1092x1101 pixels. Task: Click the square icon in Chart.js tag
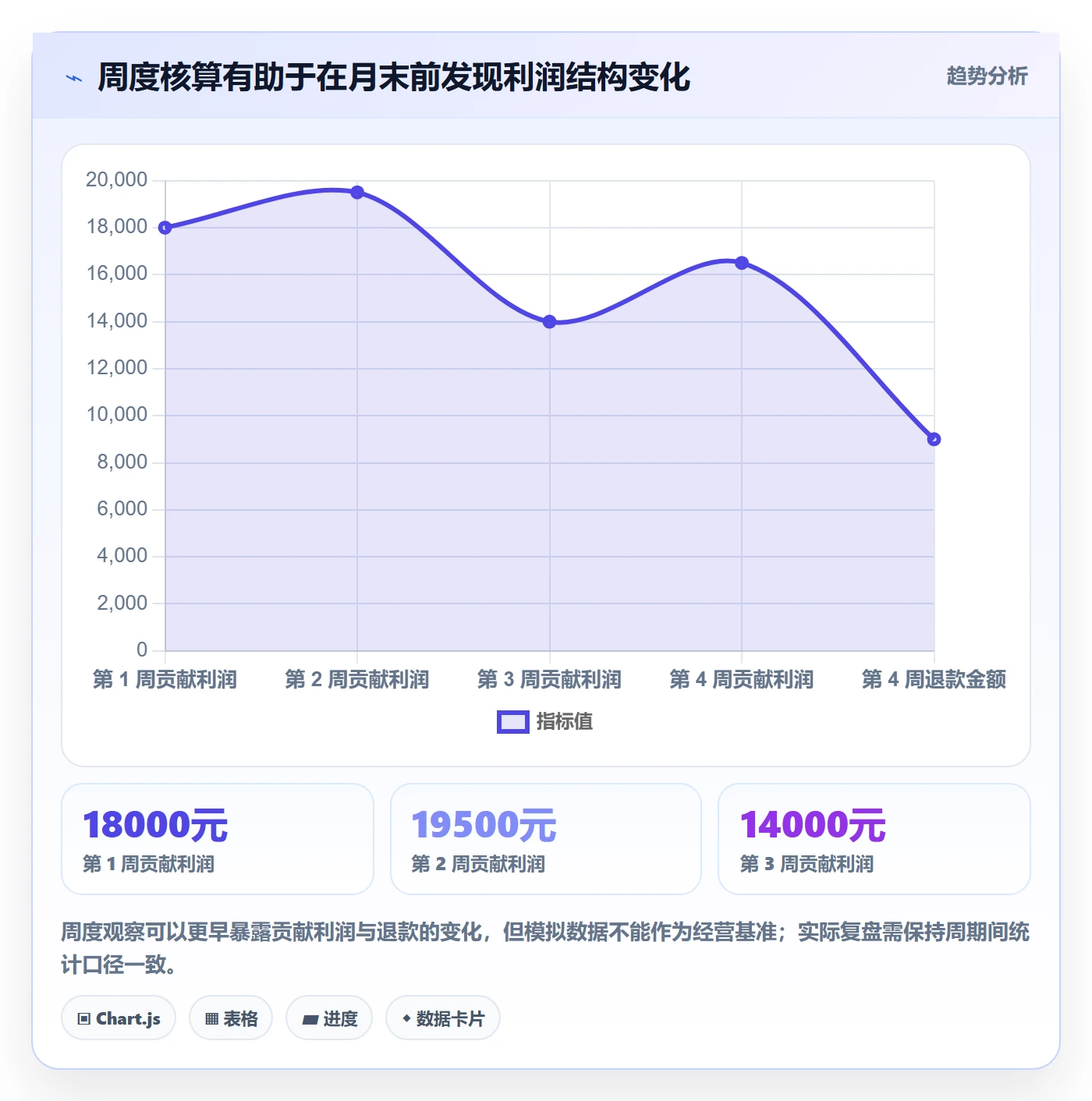click(x=84, y=1019)
